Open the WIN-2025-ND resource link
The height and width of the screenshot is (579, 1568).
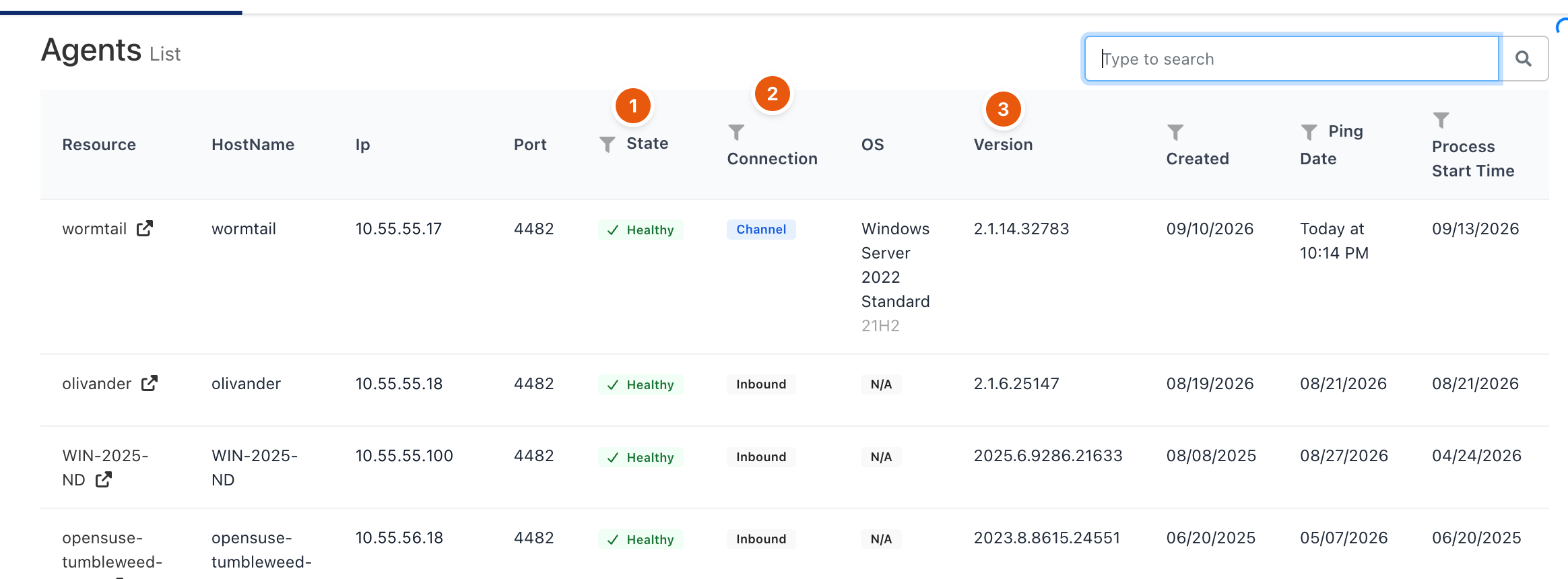pos(105,467)
